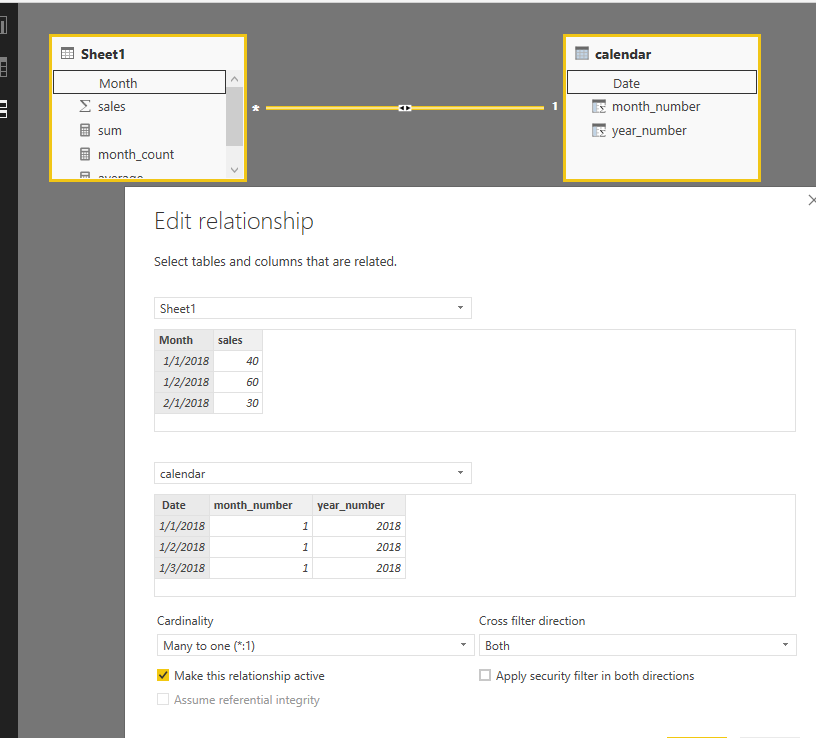Uncheck Make this relationship active
Image resolution: width=816 pixels, height=738 pixels.
point(163,675)
